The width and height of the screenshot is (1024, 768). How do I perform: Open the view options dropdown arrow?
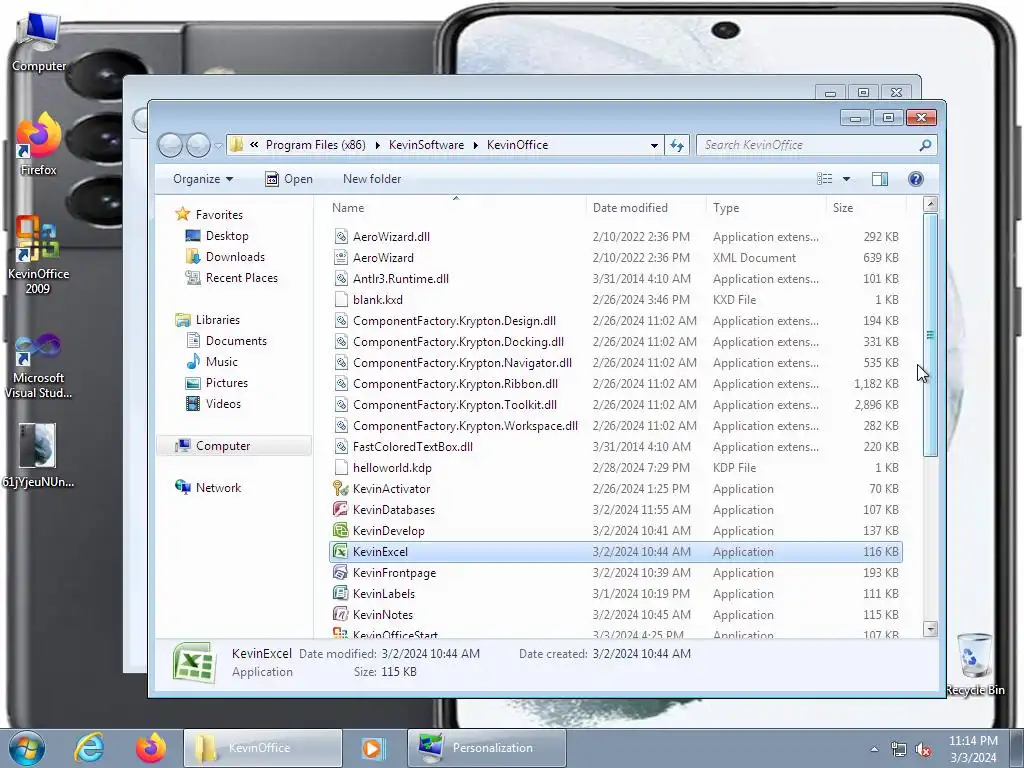point(846,179)
